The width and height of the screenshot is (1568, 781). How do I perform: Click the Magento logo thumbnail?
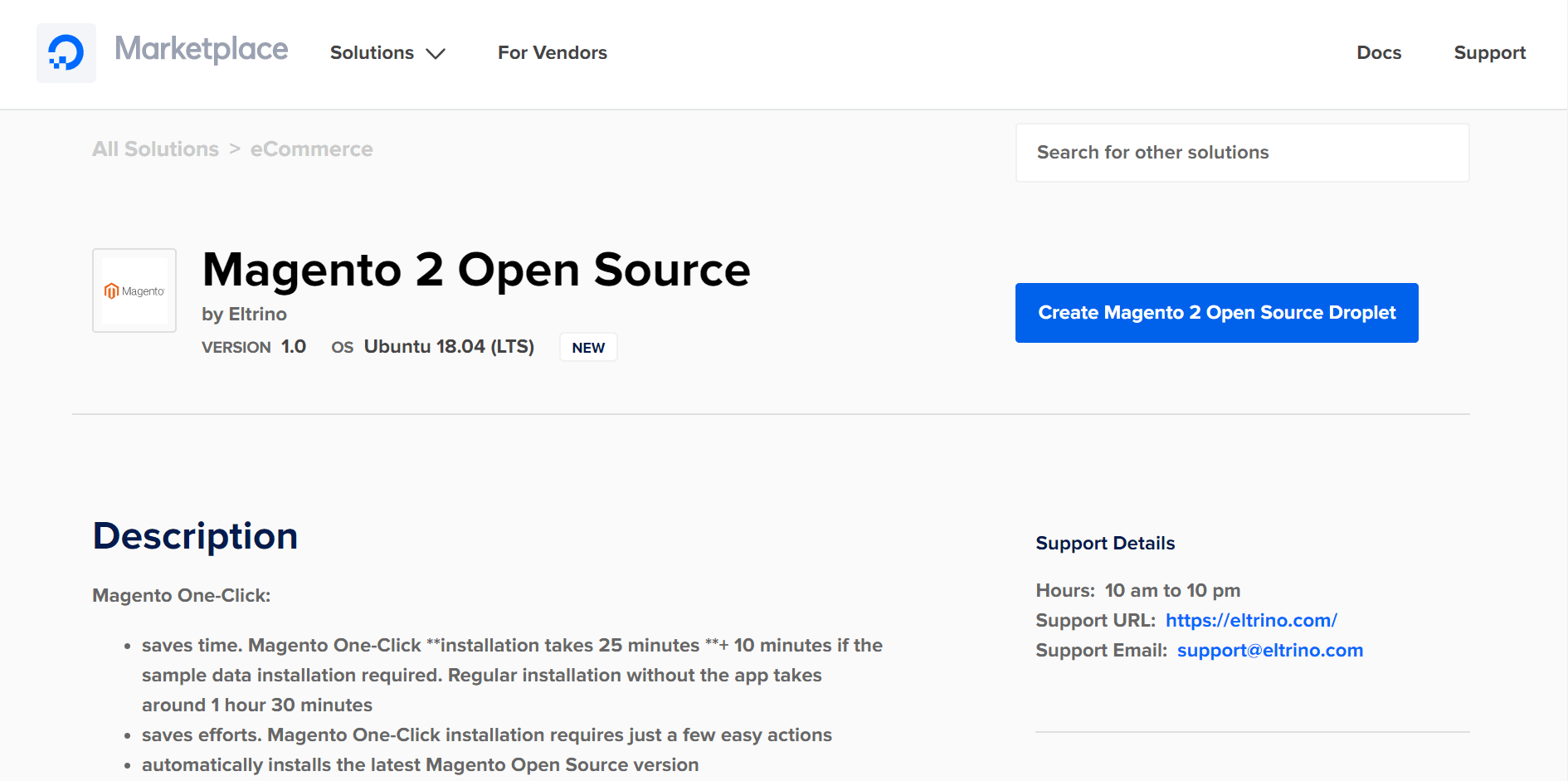pyautogui.click(x=134, y=290)
